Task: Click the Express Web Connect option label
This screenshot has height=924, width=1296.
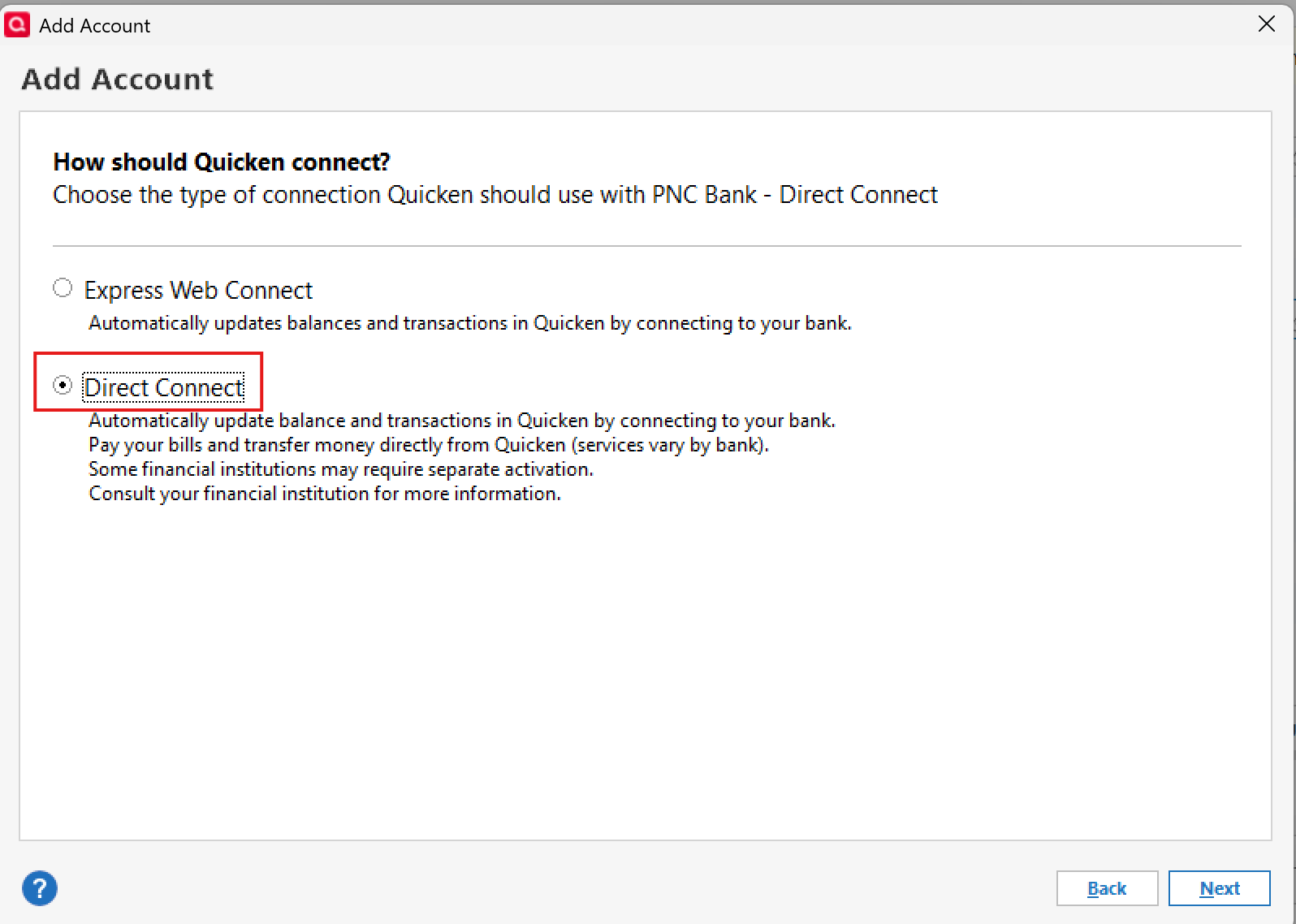Action: (198, 291)
